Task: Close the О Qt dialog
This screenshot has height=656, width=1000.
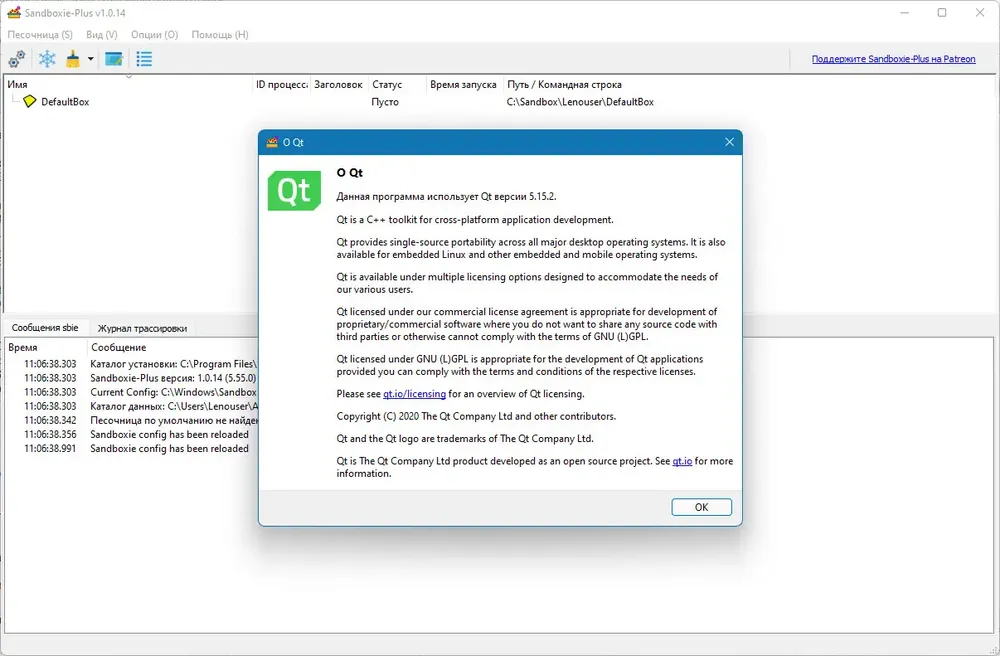Action: 730,142
